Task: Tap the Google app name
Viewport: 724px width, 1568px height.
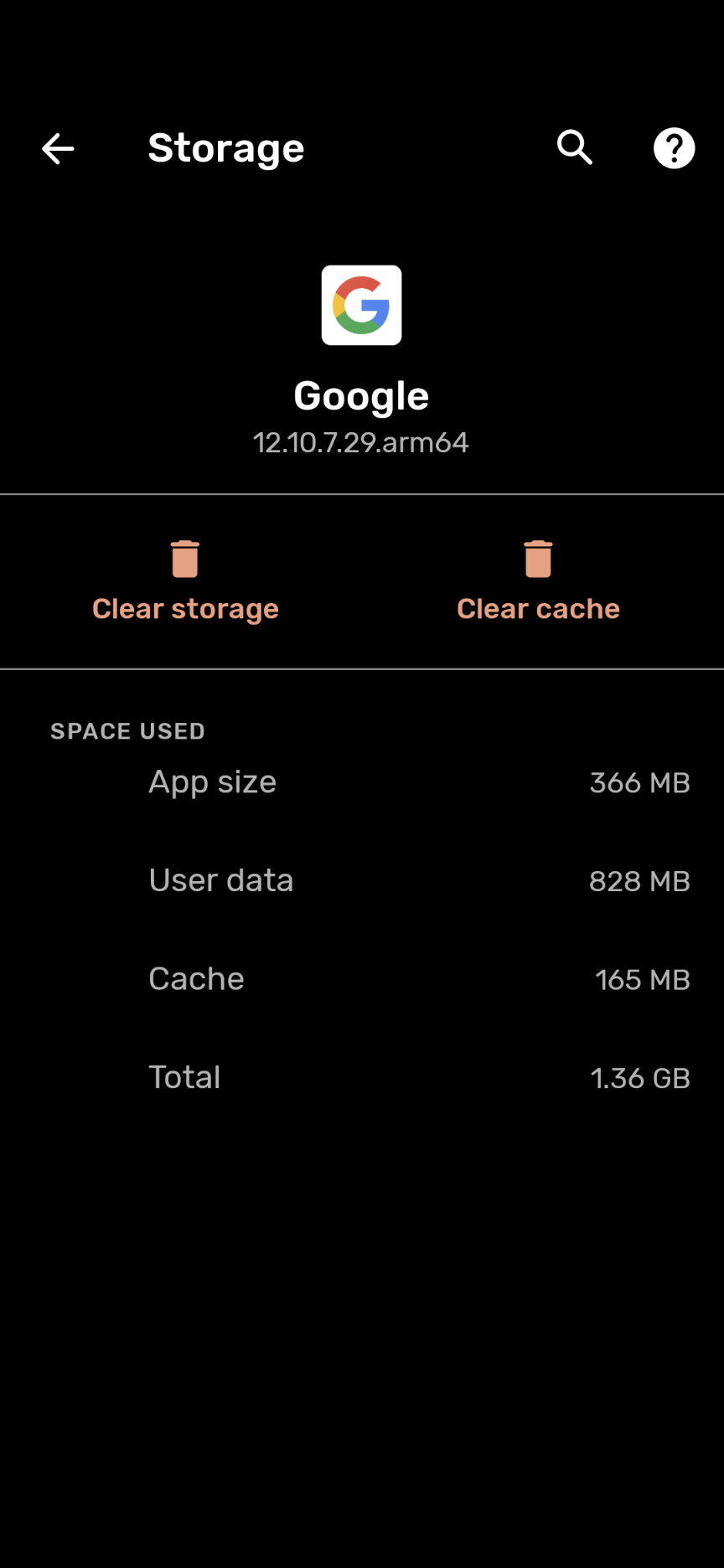Action: [361, 396]
